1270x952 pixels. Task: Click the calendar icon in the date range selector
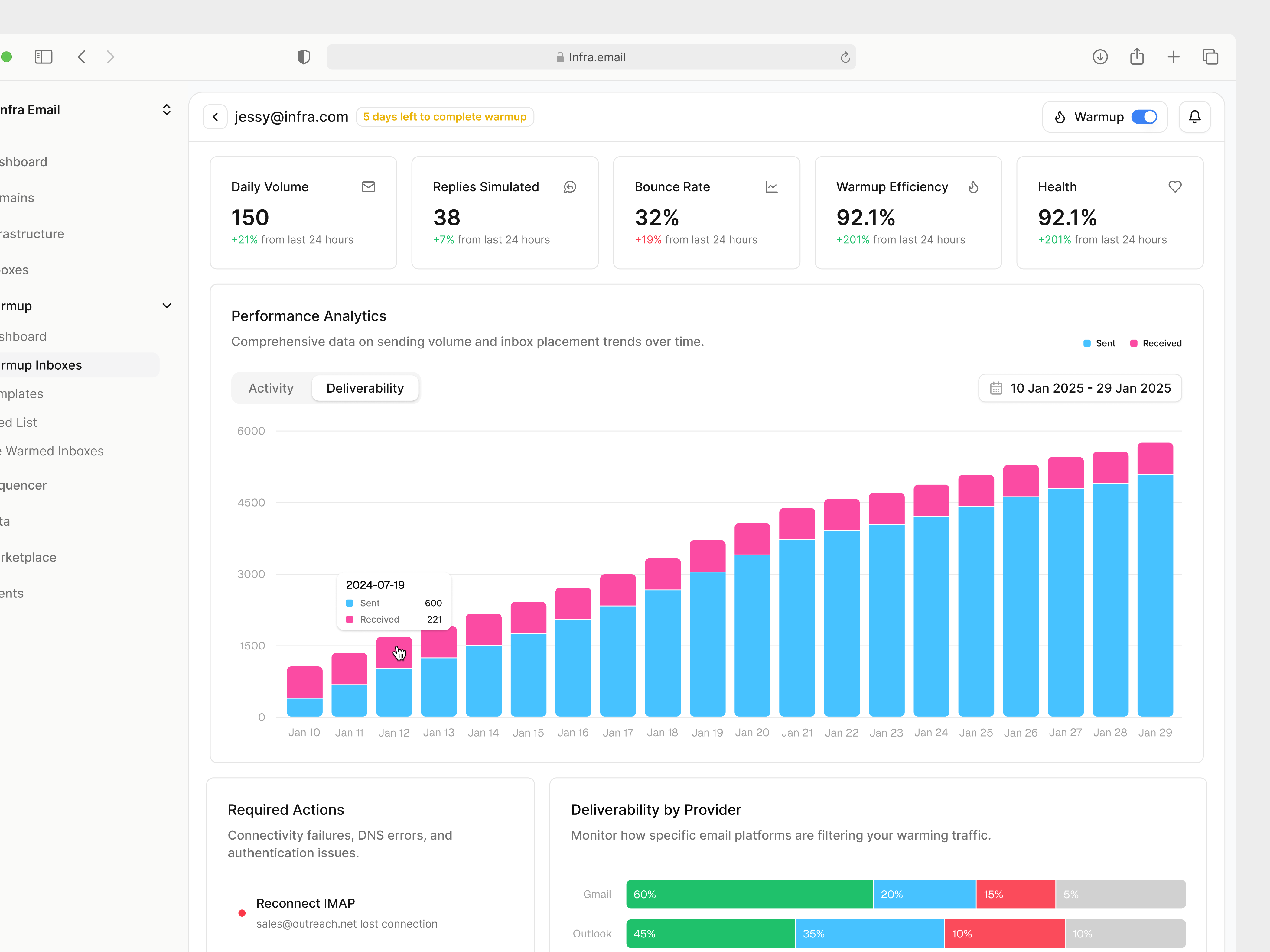click(x=997, y=388)
